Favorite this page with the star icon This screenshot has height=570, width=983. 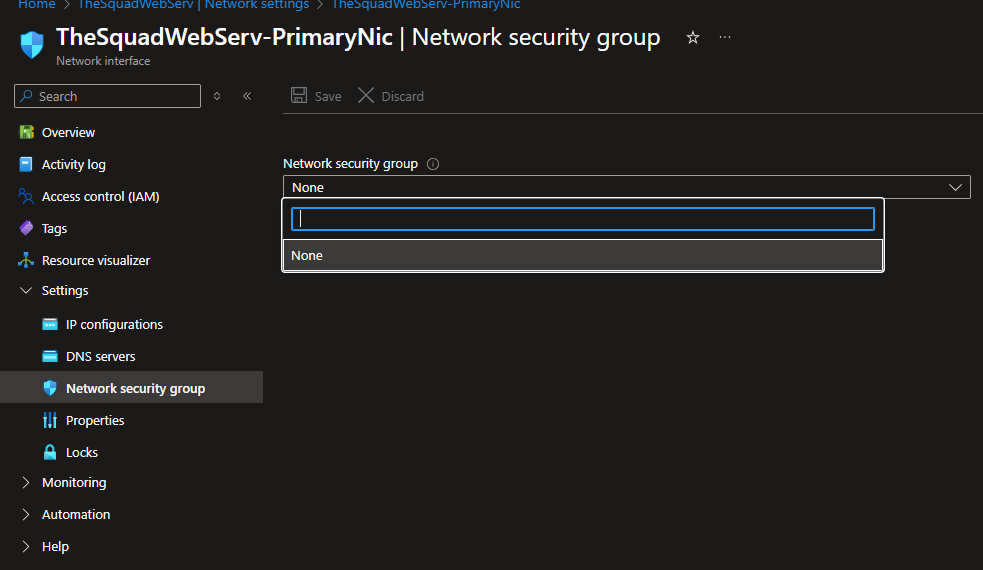[x=693, y=38]
